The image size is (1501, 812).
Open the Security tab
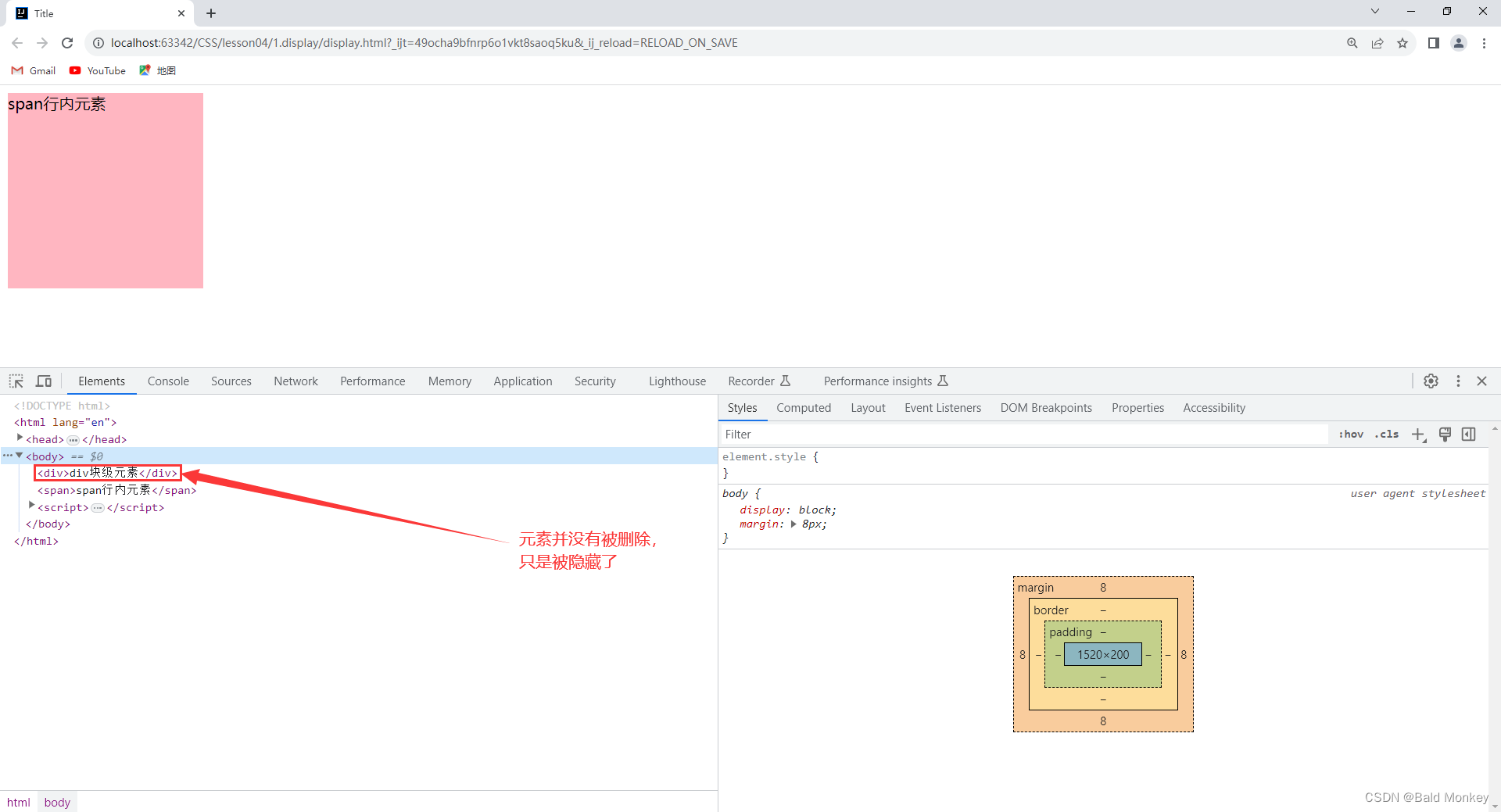(x=595, y=381)
